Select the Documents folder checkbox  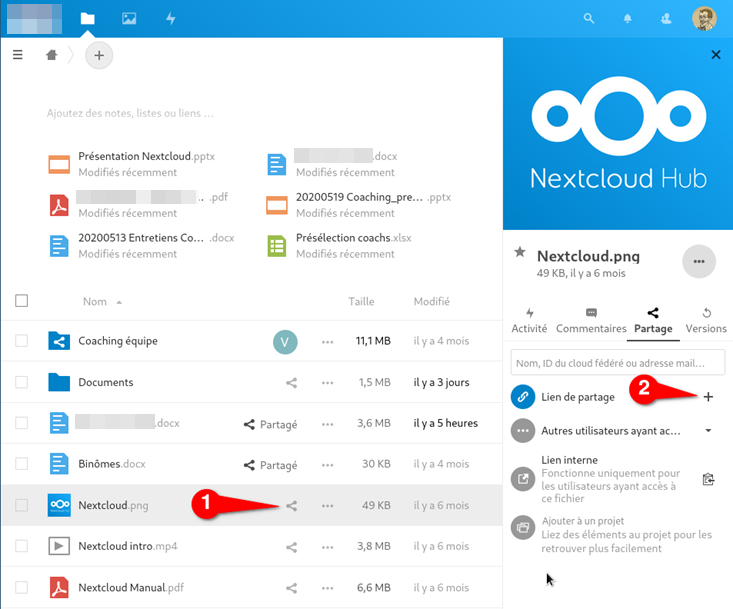tap(22, 382)
